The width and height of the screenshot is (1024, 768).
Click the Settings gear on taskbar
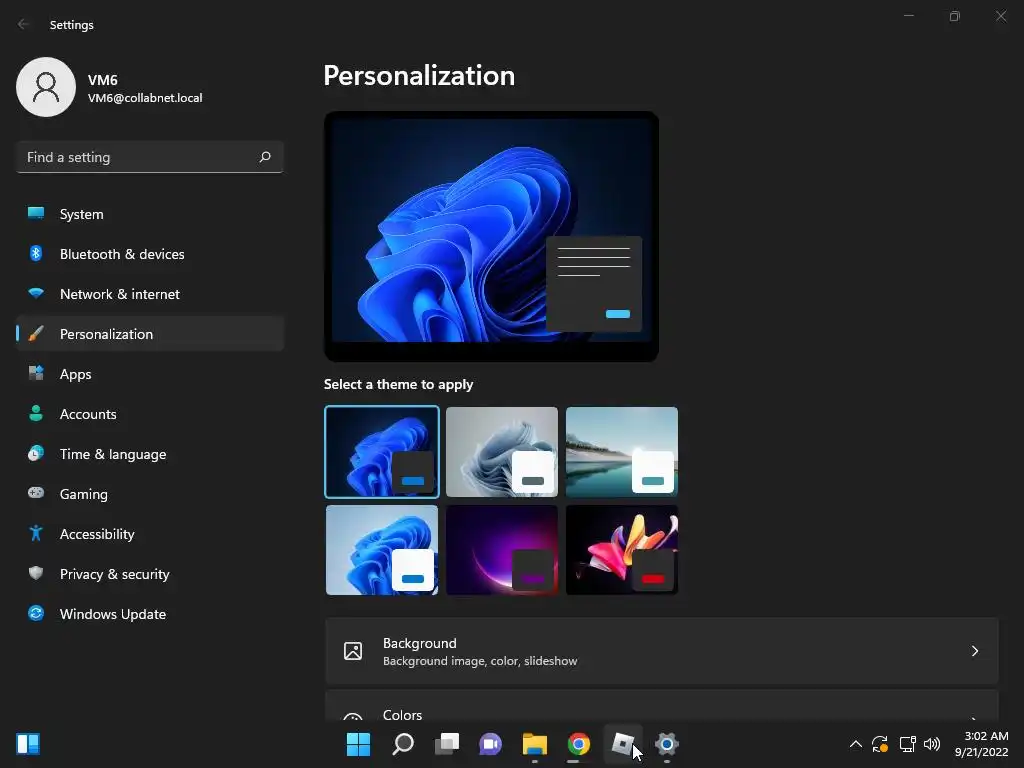pyautogui.click(x=667, y=744)
